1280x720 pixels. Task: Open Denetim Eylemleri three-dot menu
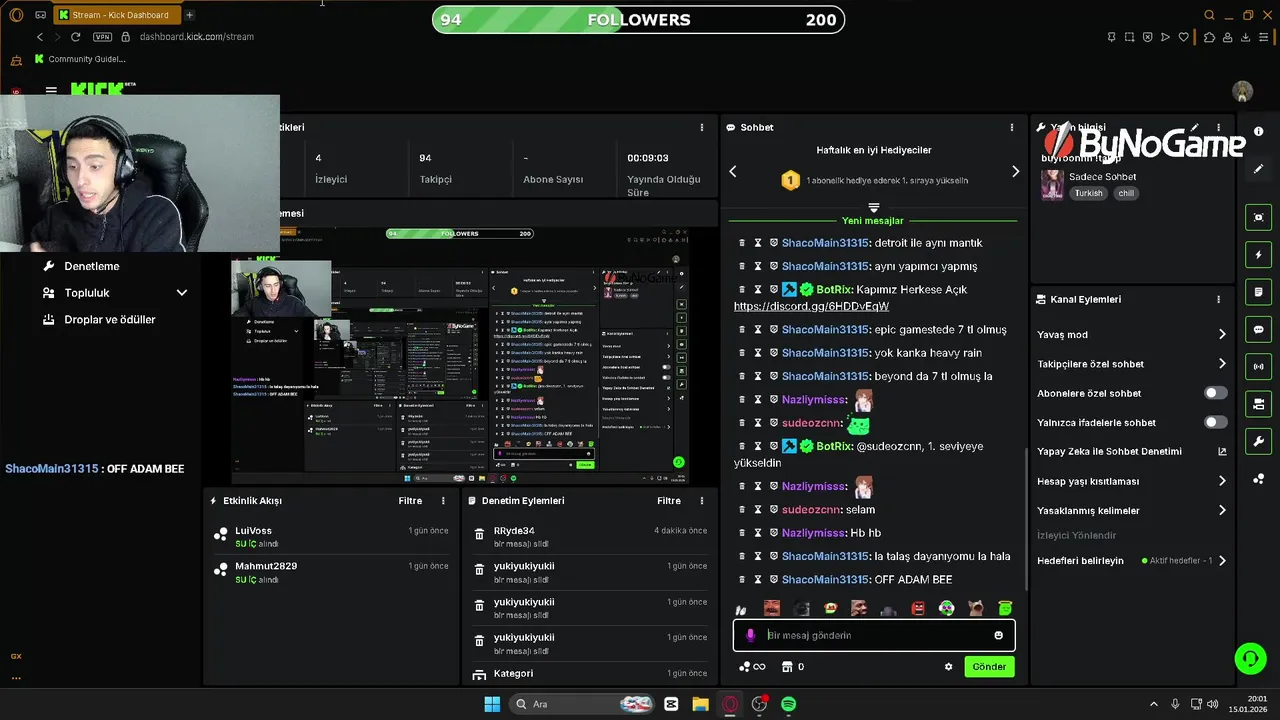(701, 501)
